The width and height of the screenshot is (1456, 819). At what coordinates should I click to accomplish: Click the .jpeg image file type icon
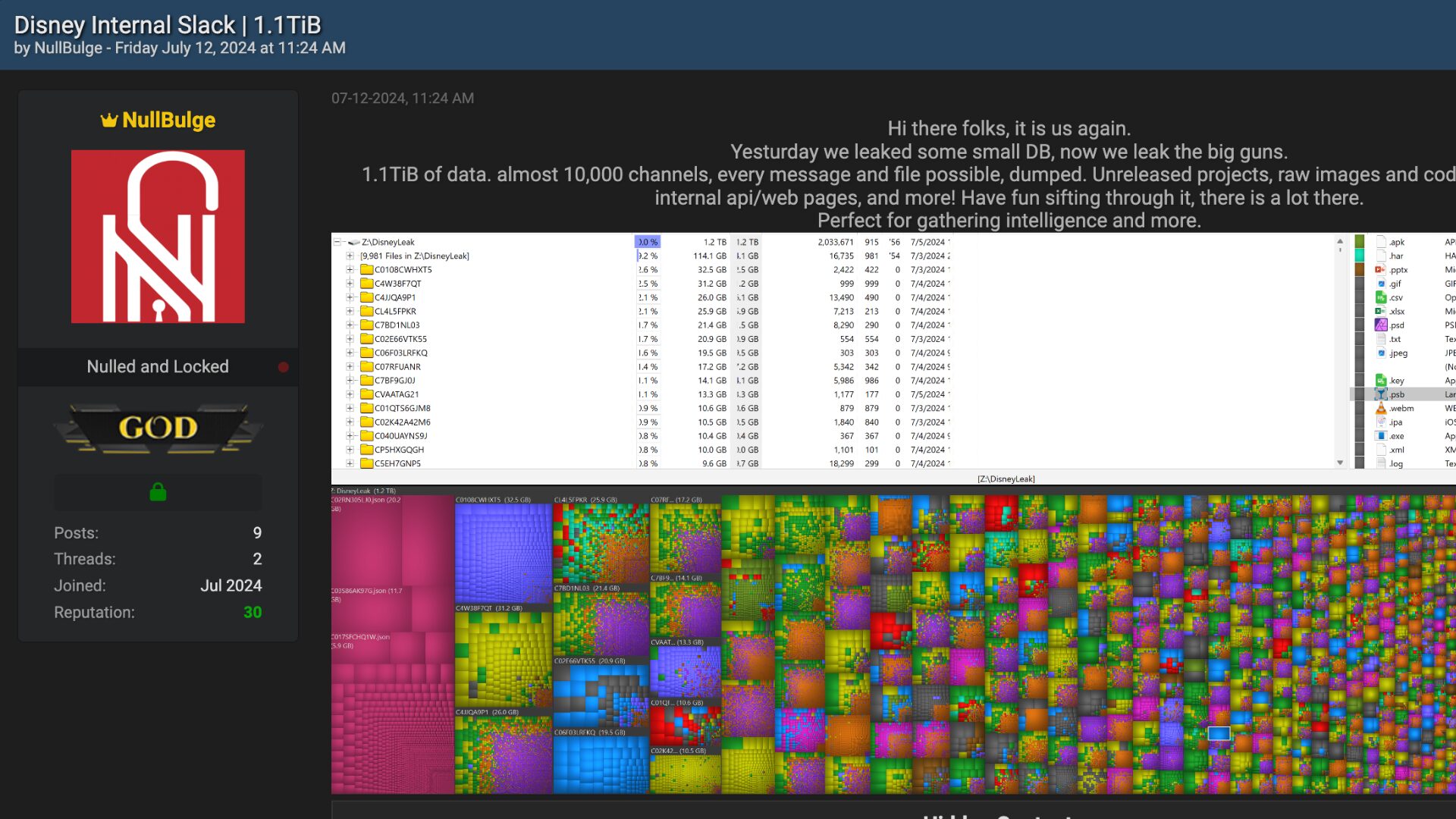click(1381, 353)
